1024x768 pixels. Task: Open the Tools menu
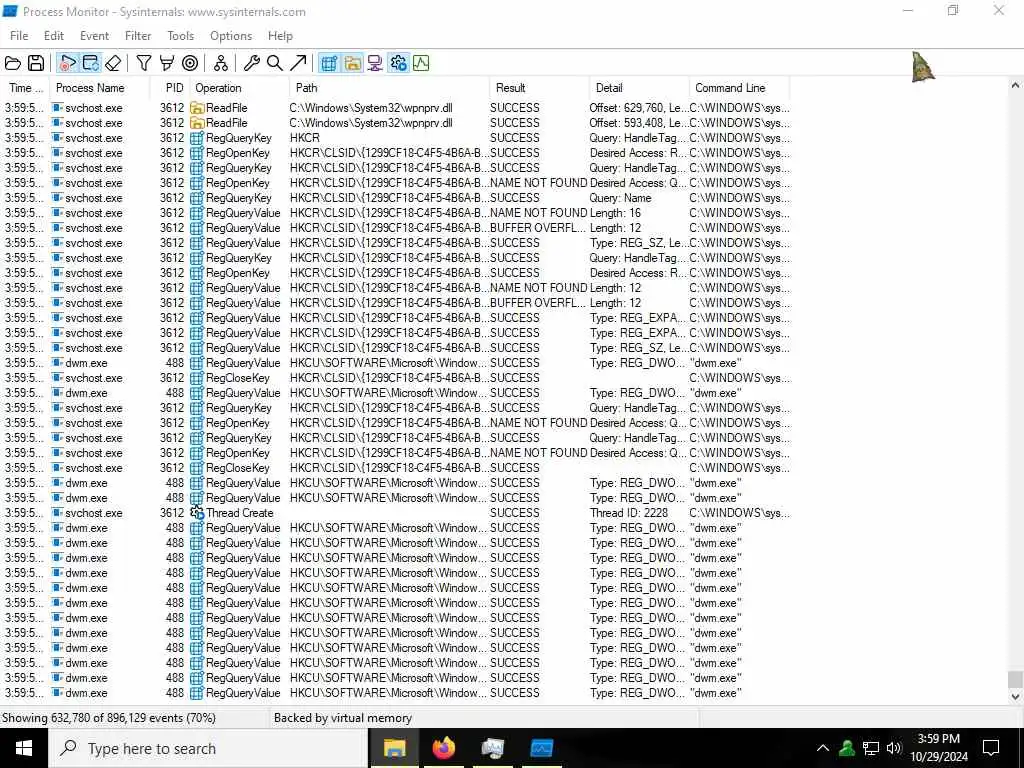[180, 36]
